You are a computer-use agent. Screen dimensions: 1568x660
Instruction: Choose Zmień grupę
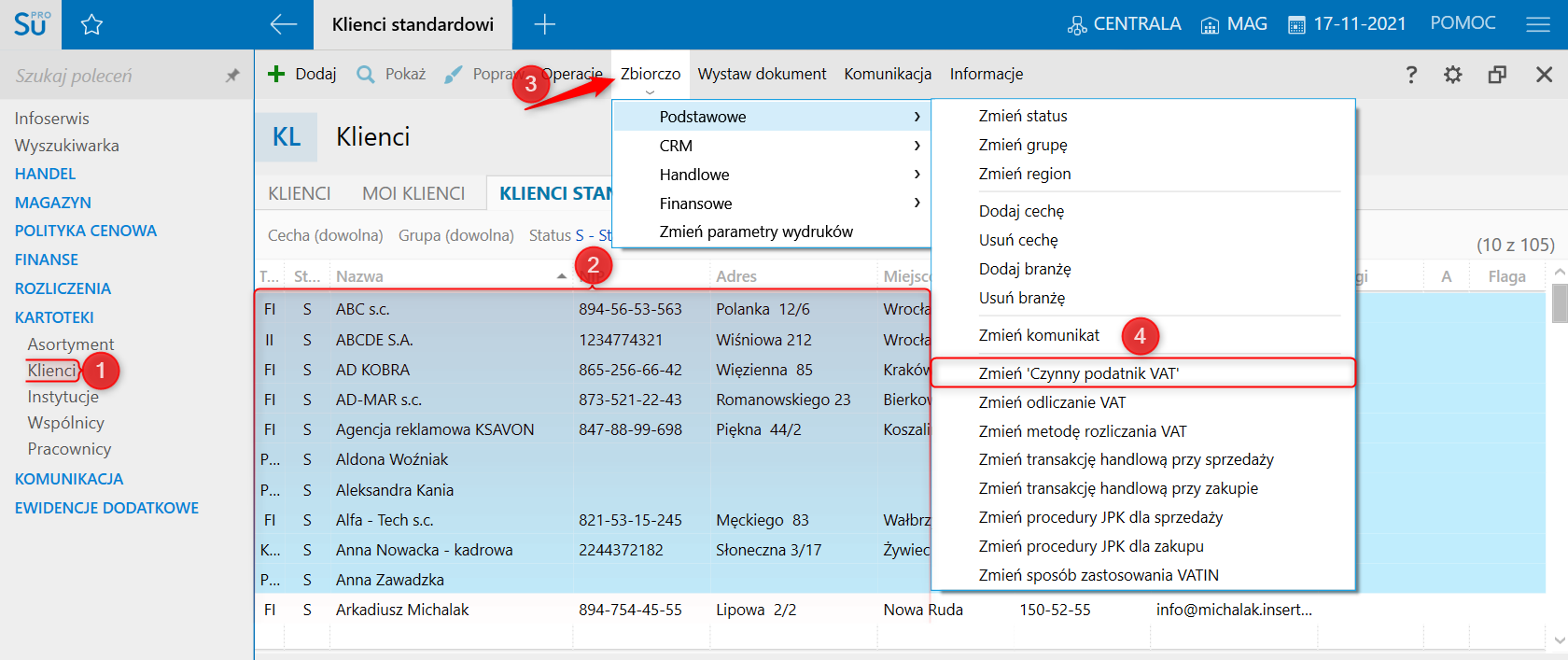click(1023, 145)
